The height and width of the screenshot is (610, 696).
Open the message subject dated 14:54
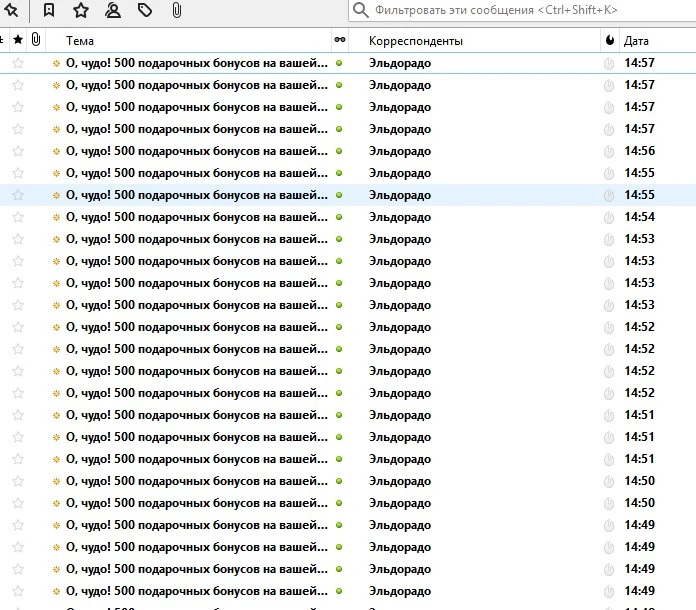(197, 217)
